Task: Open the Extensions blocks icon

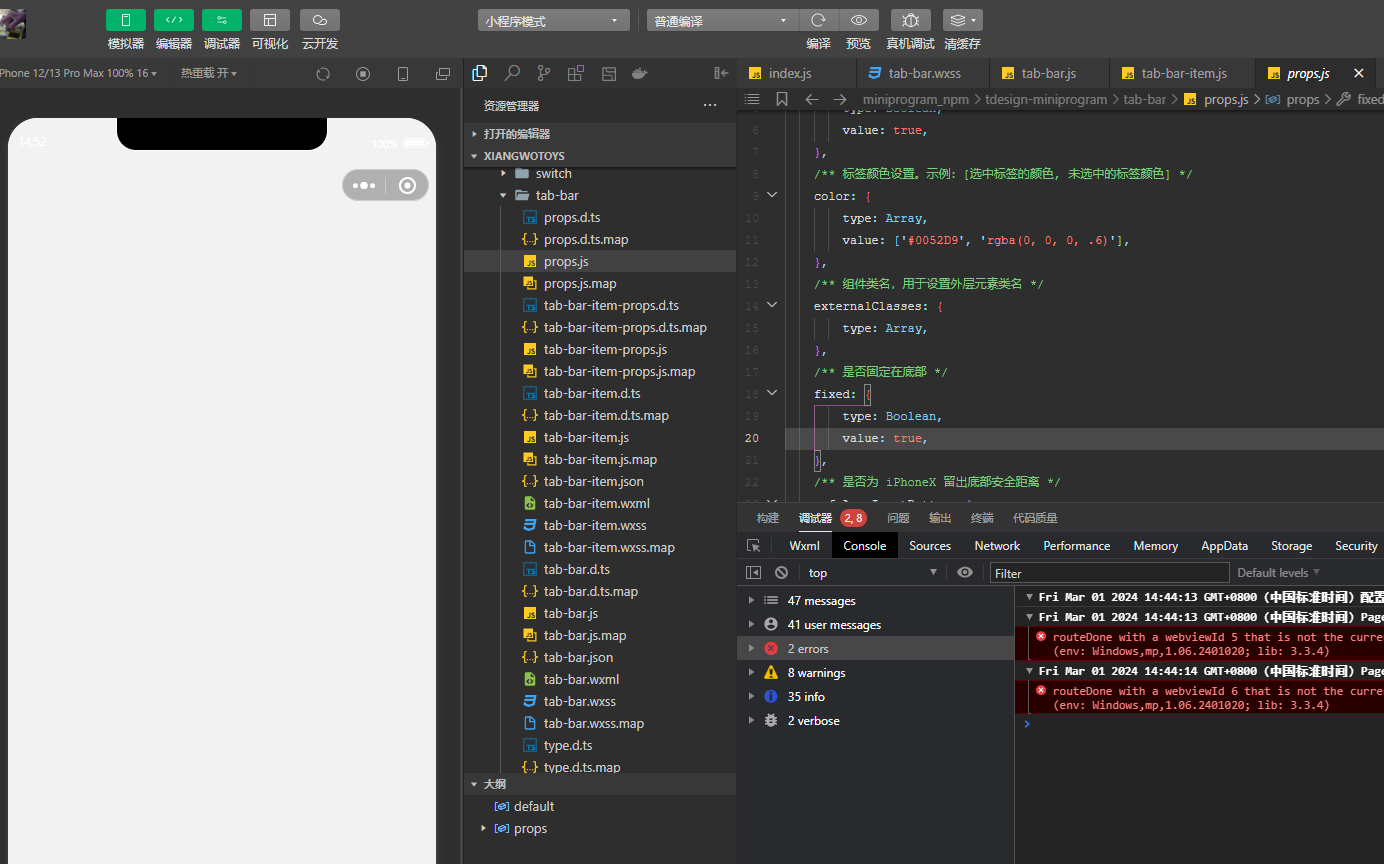Action: [576, 73]
